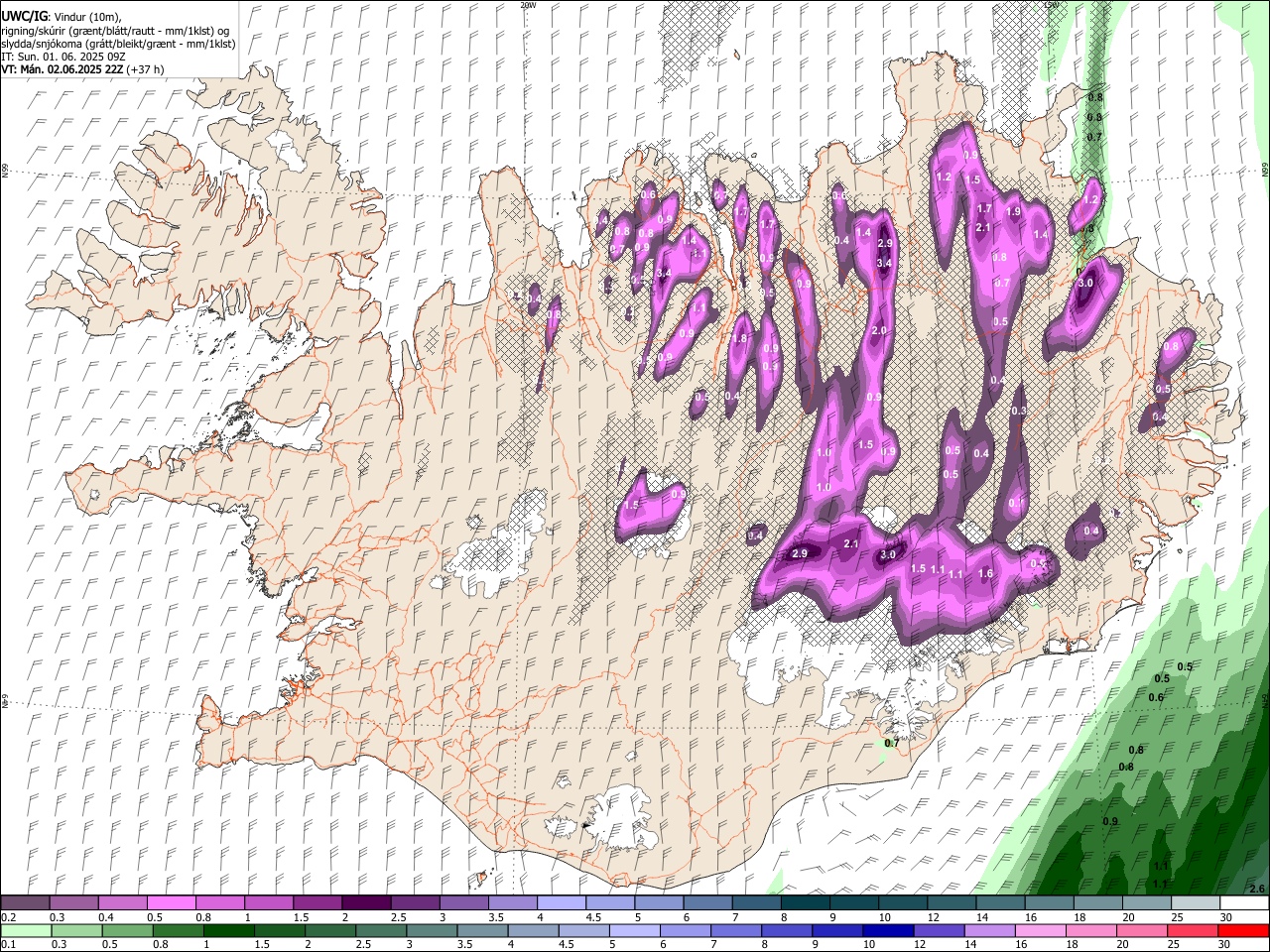The width and height of the screenshot is (1270, 952).
Task: Click the 1.8 precipitation value on the map
Action: tap(738, 338)
